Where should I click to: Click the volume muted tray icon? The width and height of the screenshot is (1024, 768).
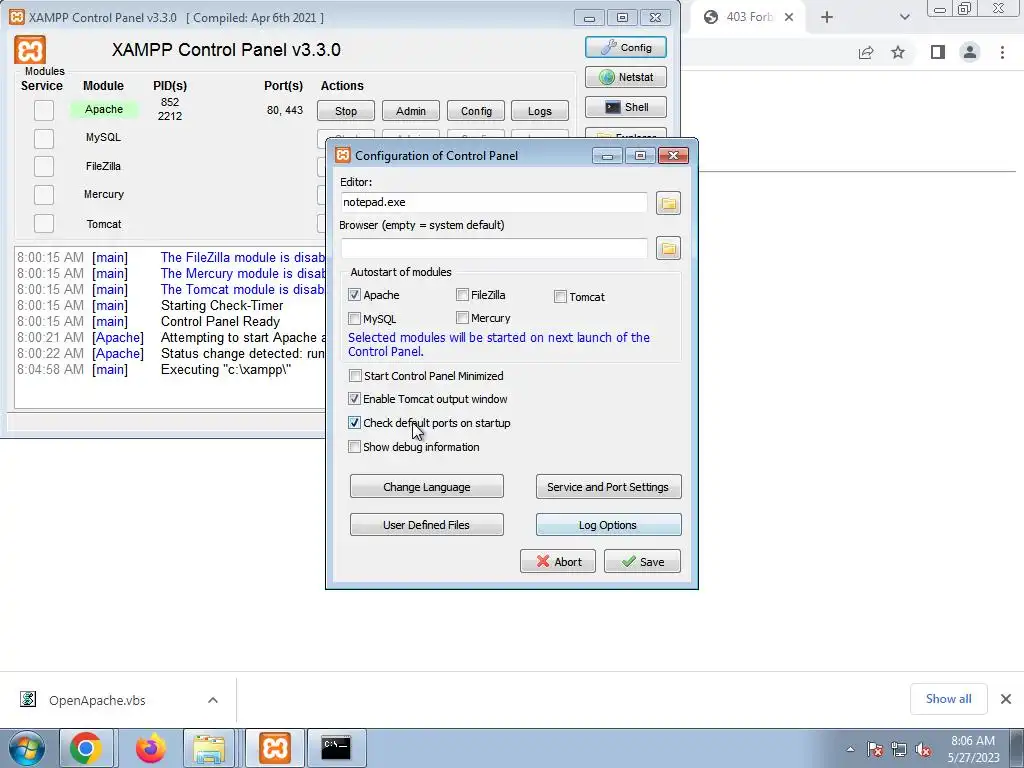tap(923, 750)
